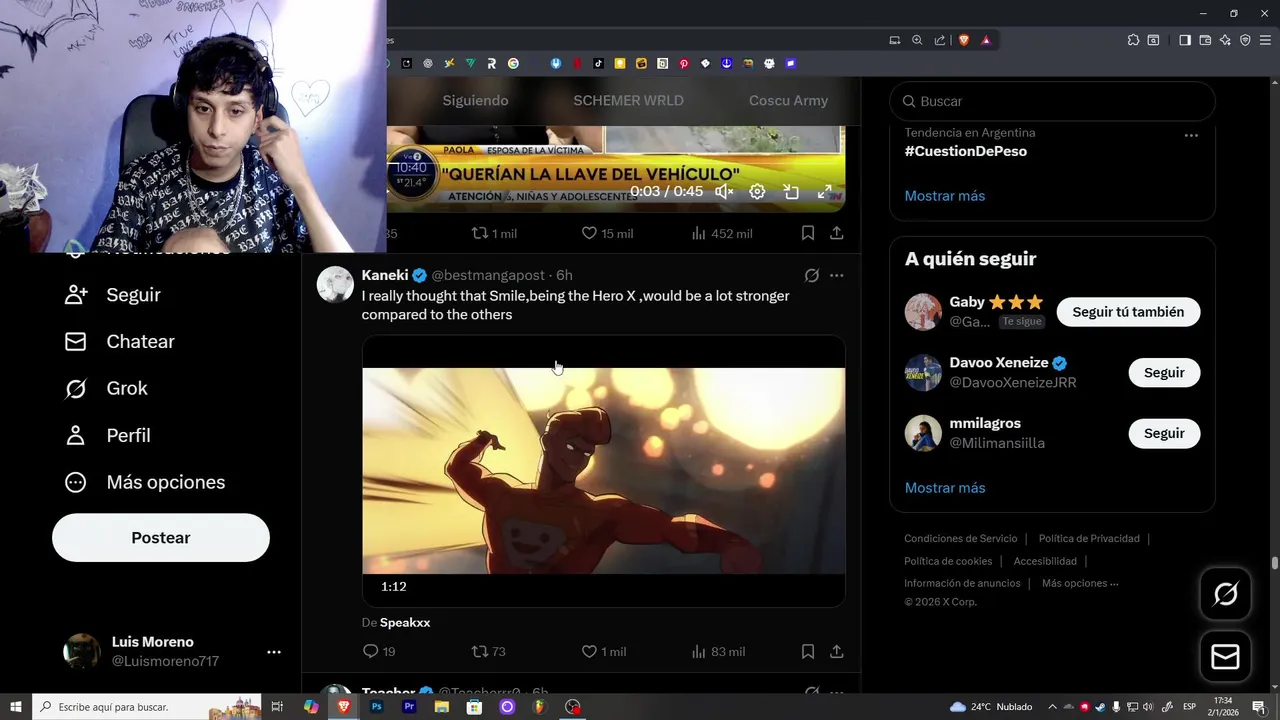The height and width of the screenshot is (720, 1280).
Task: Like Kaneki's post with 1 mil likes
Action: coord(604,651)
